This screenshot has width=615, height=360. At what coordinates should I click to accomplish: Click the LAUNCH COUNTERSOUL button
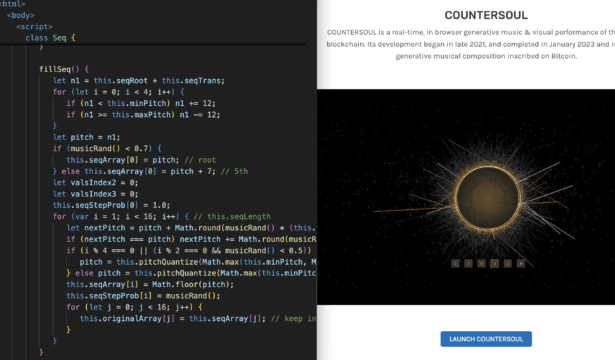(486, 339)
